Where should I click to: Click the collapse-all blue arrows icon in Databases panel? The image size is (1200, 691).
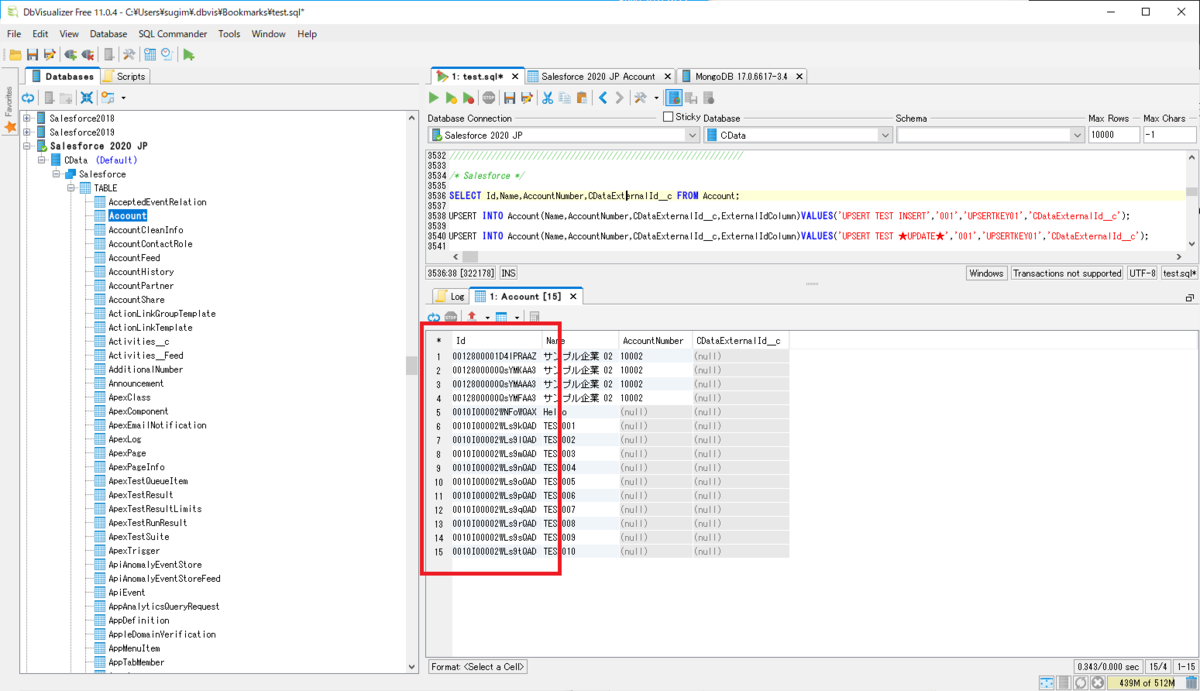tap(87, 98)
